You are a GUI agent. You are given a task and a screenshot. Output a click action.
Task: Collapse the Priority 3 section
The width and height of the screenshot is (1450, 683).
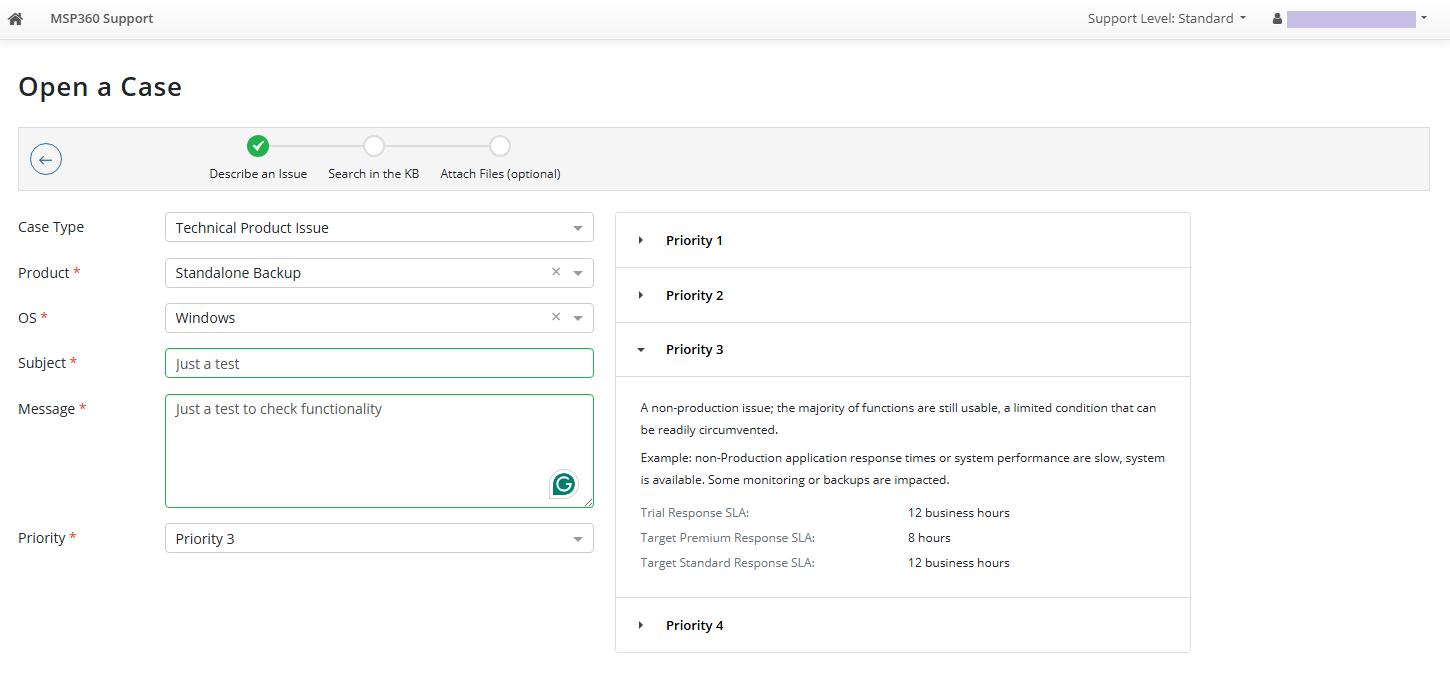903,349
